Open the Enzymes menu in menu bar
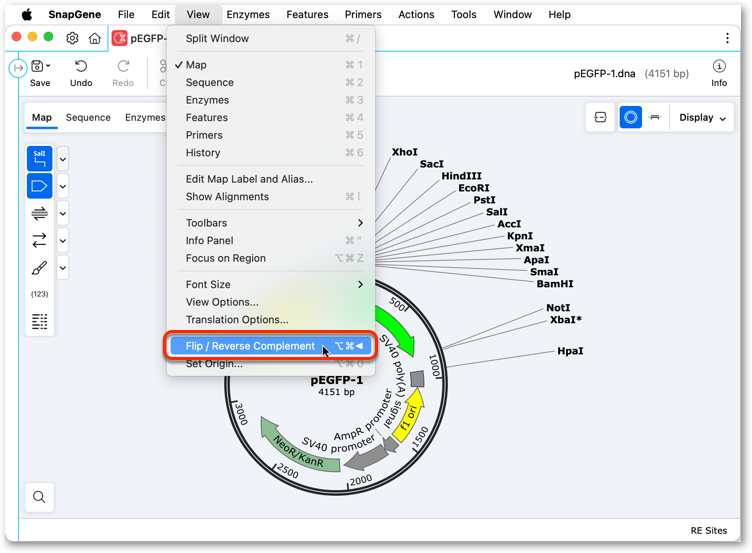The width and height of the screenshot is (752, 553). pyautogui.click(x=248, y=14)
